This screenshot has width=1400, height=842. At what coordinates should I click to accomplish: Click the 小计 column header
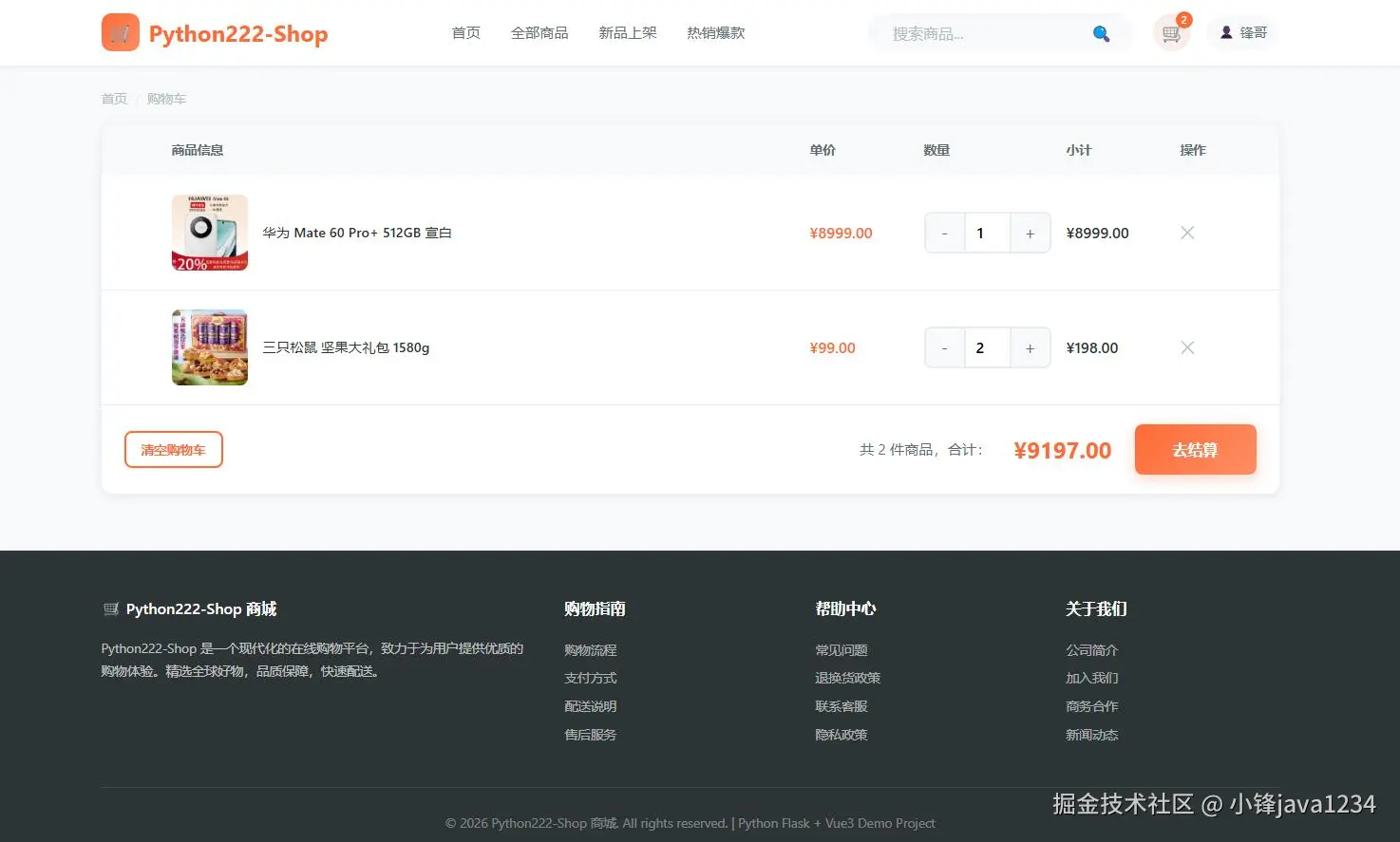coord(1079,150)
